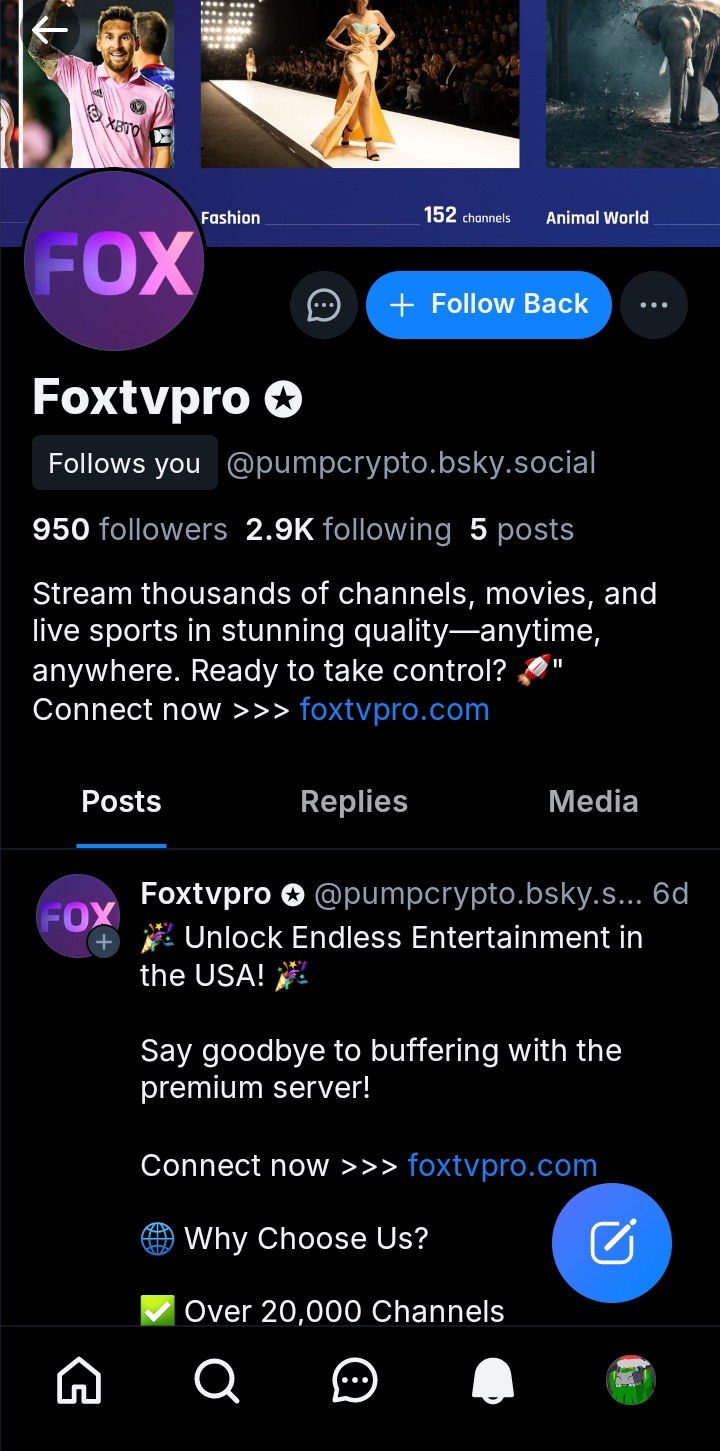Switch to the Media tab
Viewport: 720px width, 1451px height.
pyautogui.click(x=593, y=802)
